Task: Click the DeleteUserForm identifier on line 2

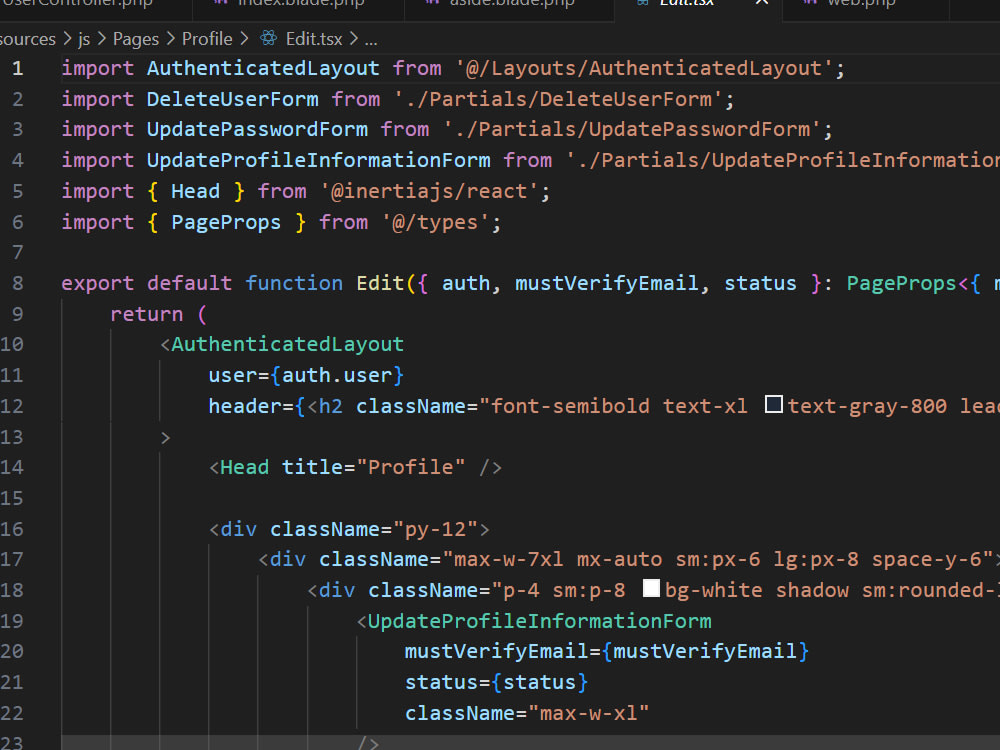Action: coord(232,99)
